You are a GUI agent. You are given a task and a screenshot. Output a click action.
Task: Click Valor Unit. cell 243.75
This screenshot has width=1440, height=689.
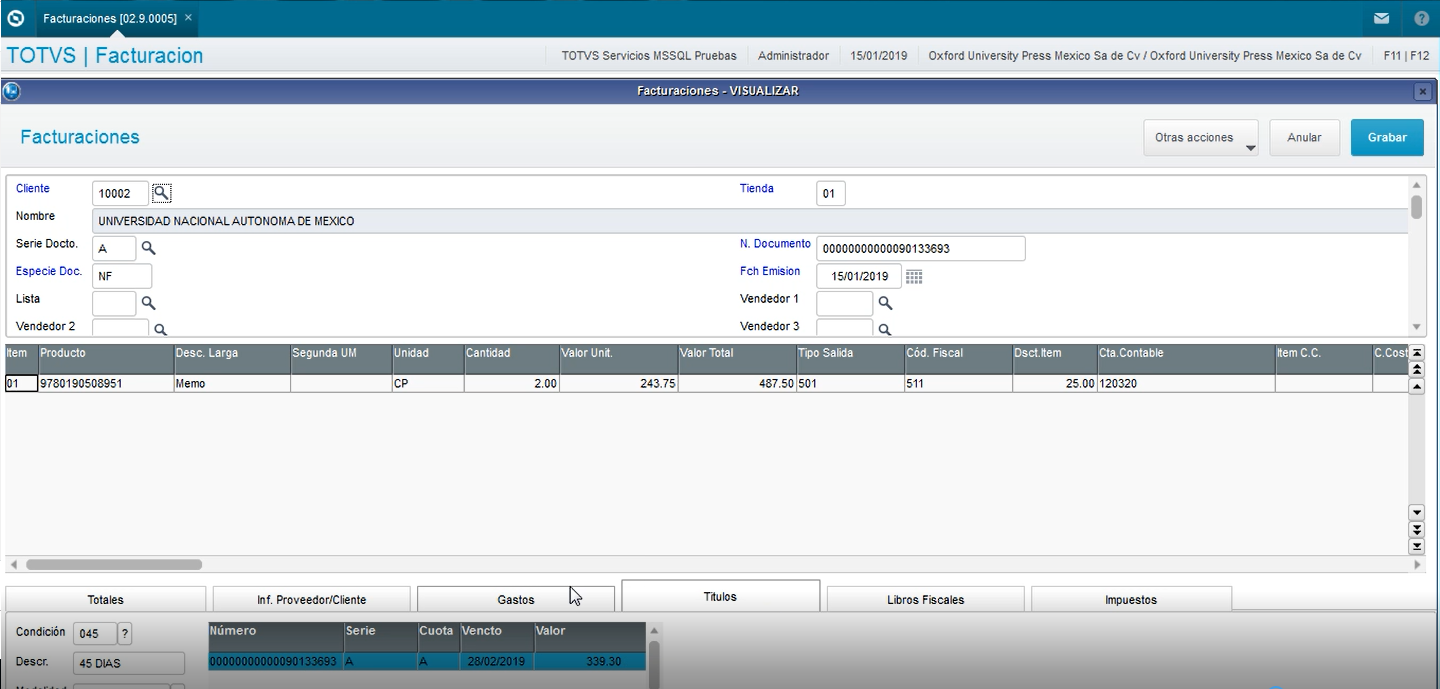pyautogui.click(x=619, y=383)
